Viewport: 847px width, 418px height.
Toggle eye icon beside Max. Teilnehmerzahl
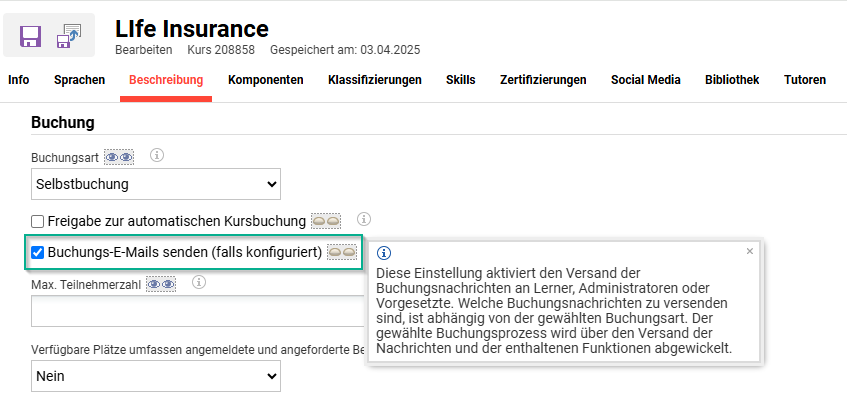[161, 284]
